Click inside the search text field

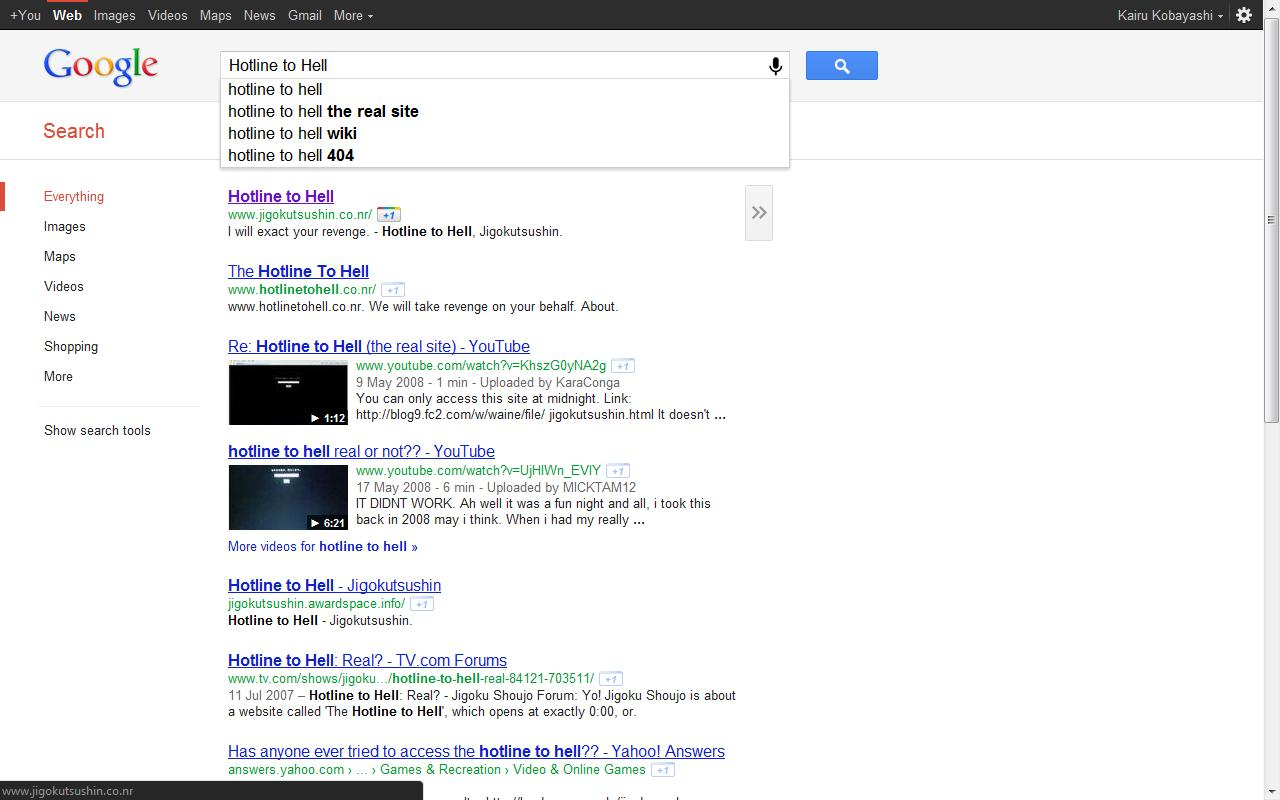[490, 66]
